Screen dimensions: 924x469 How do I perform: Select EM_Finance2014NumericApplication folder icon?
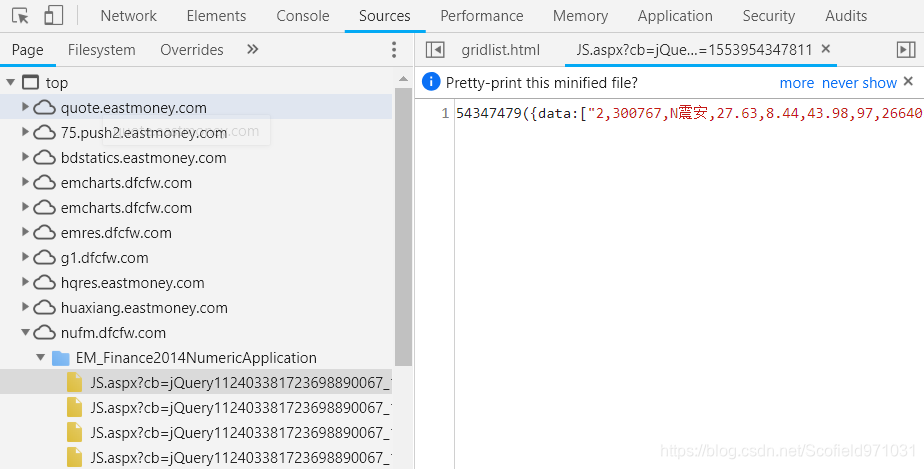(x=61, y=358)
